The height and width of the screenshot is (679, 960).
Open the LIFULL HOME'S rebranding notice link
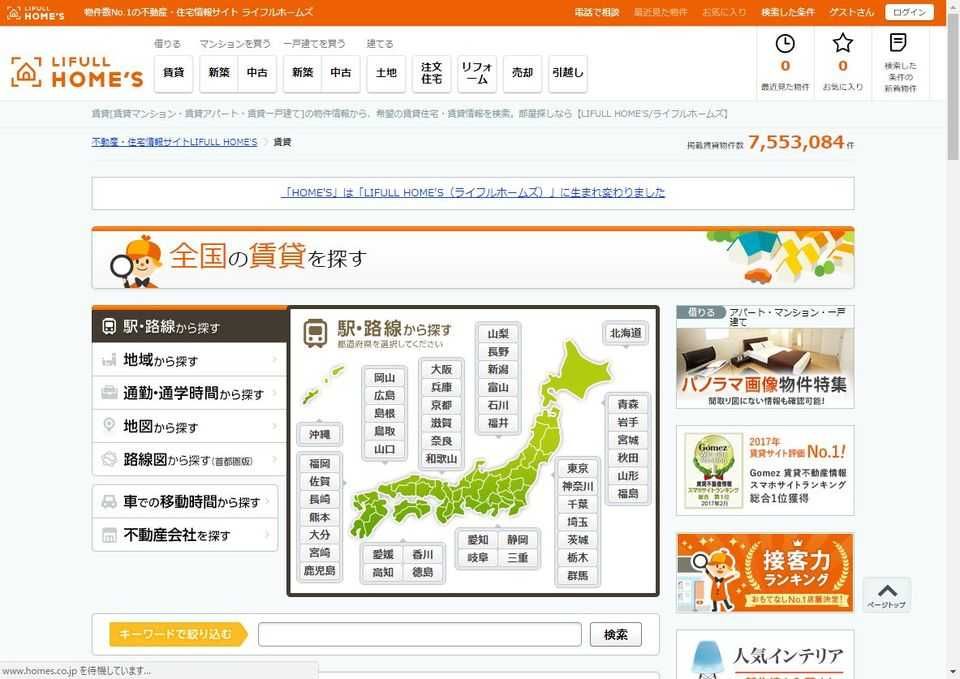click(473, 192)
